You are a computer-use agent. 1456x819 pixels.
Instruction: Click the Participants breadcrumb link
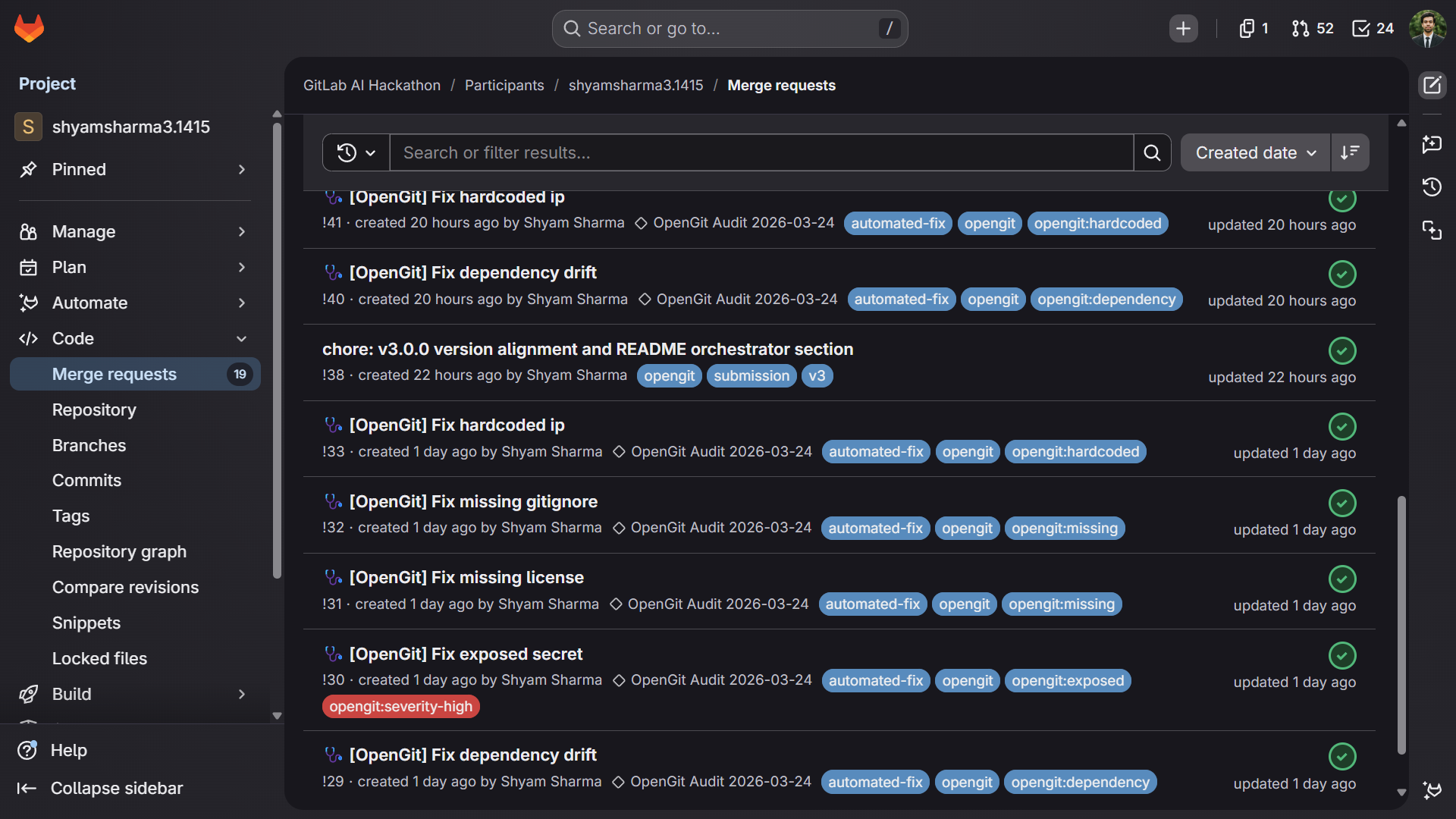pyautogui.click(x=504, y=86)
